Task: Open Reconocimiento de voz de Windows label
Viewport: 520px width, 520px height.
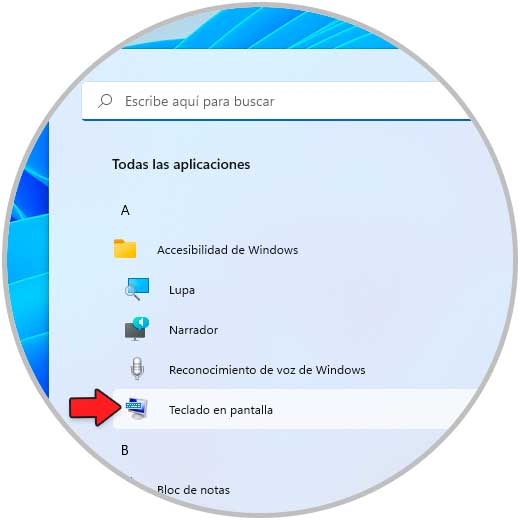Action: [x=267, y=370]
